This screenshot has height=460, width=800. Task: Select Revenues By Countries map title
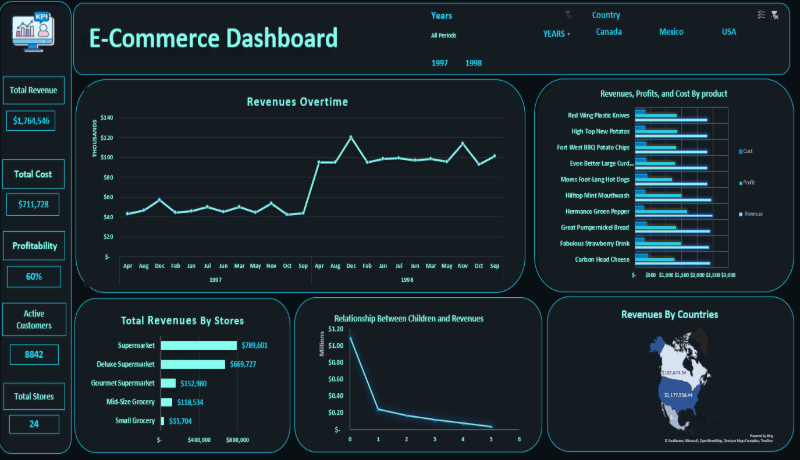669,315
